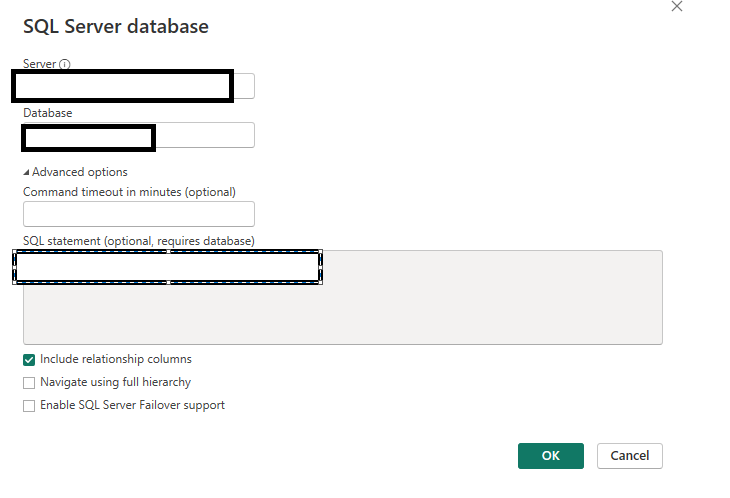Click the SQL statement (optional, requires database) label
Image resolution: width=730 pixels, height=498 pixels.
coord(139,241)
